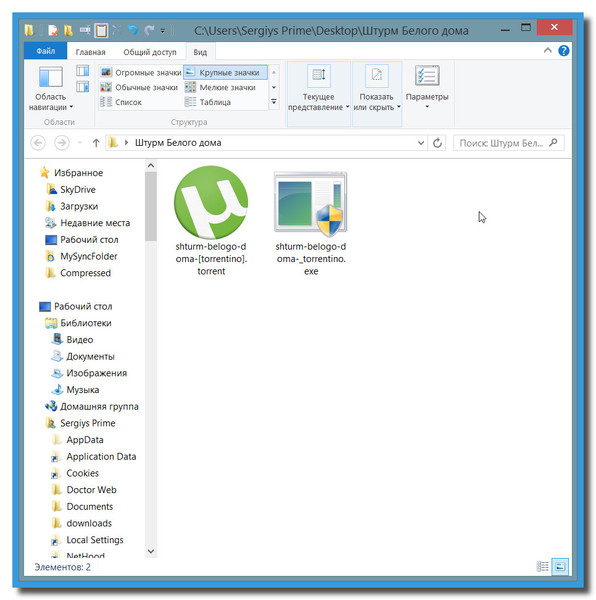This screenshot has width=596, height=600.
Task: Choose Список layout
Action: pos(121,102)
